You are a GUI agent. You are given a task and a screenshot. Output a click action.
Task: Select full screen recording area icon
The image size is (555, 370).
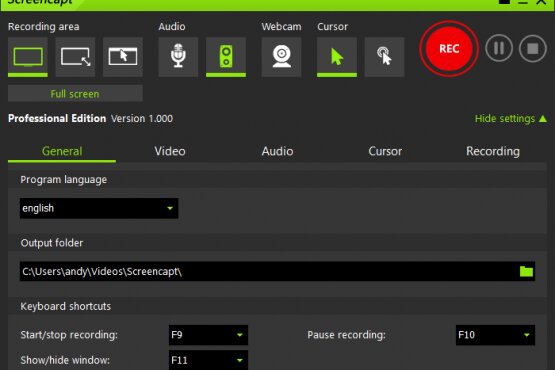pos(28,57)
